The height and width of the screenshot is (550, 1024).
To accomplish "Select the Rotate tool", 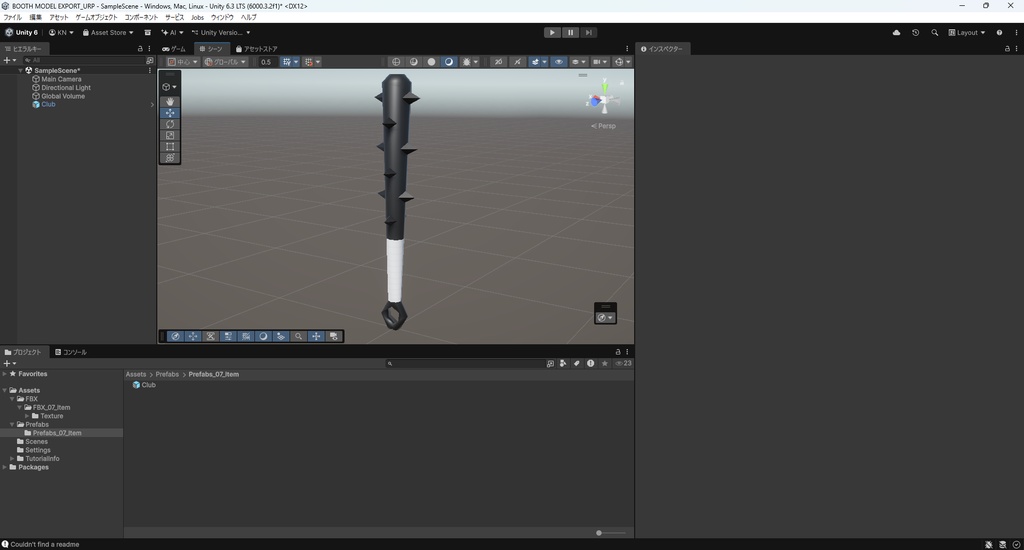I will (170, 124).
